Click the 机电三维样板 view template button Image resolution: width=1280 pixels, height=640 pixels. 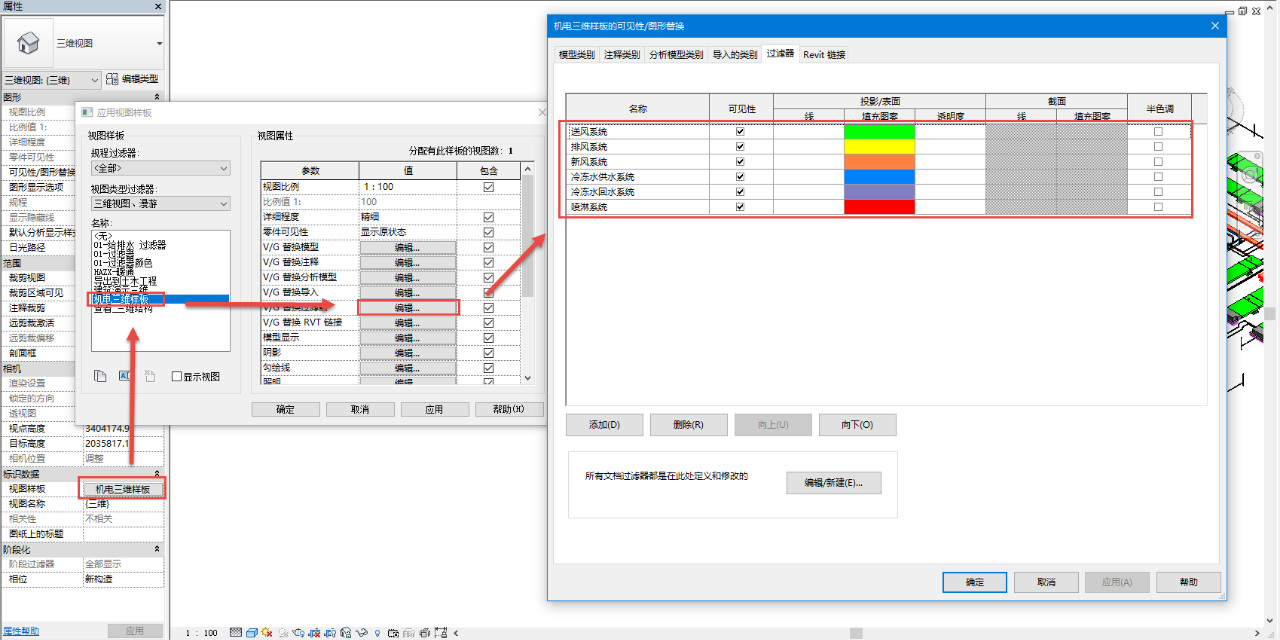pos(122,489)
